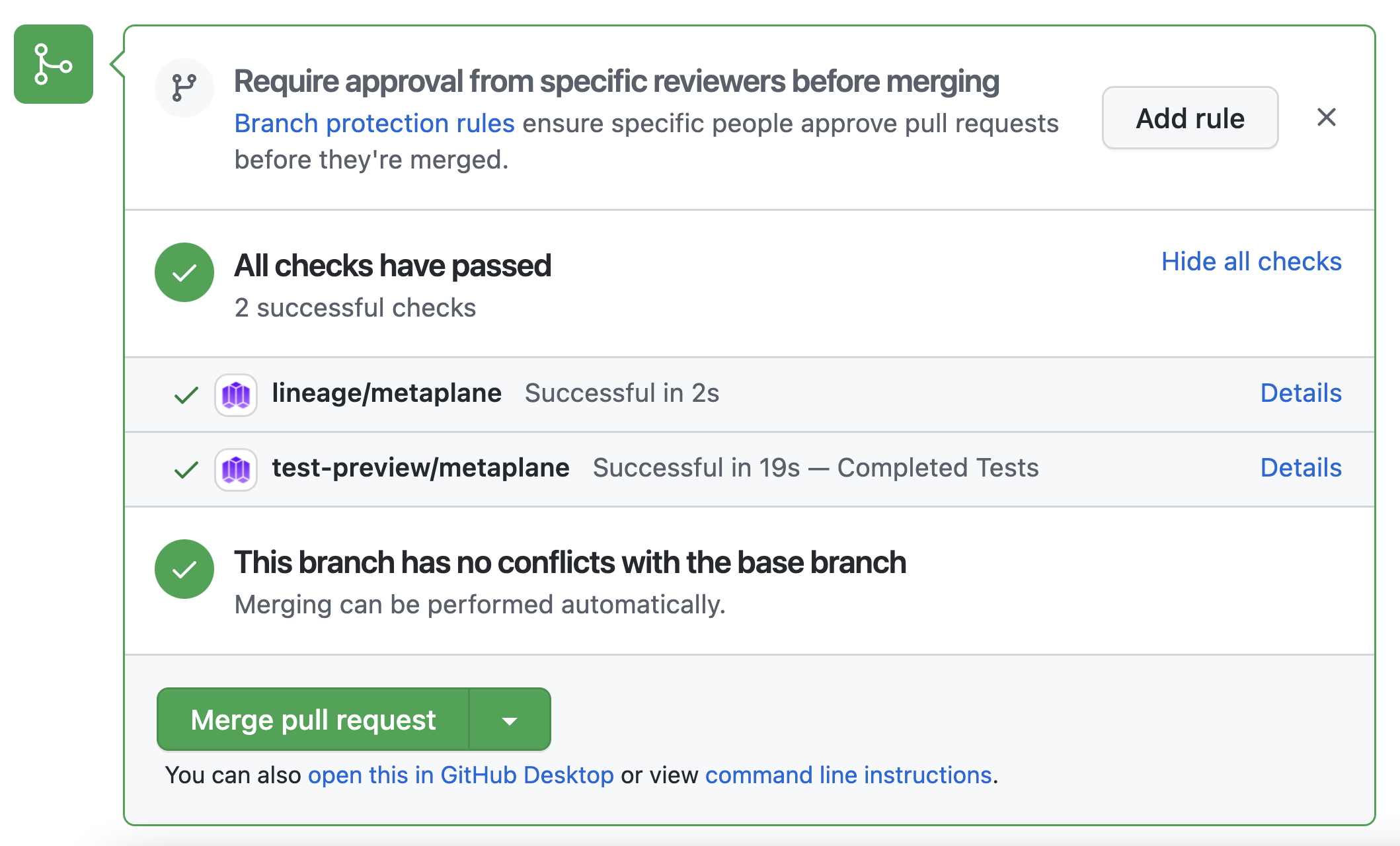Open the merge method dropdown arrow
Image resolution: width=1400 pixels, height=846 pixels.
point(510,720)
